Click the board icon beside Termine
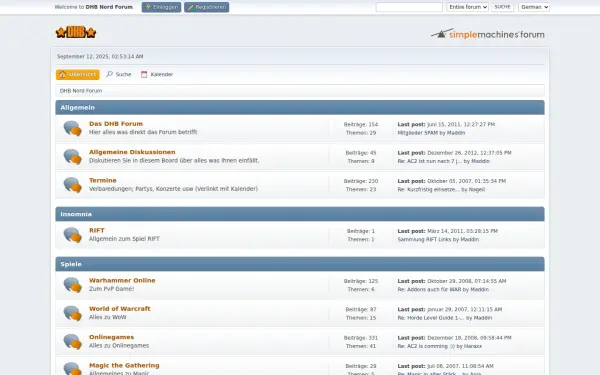 (72, 185)
